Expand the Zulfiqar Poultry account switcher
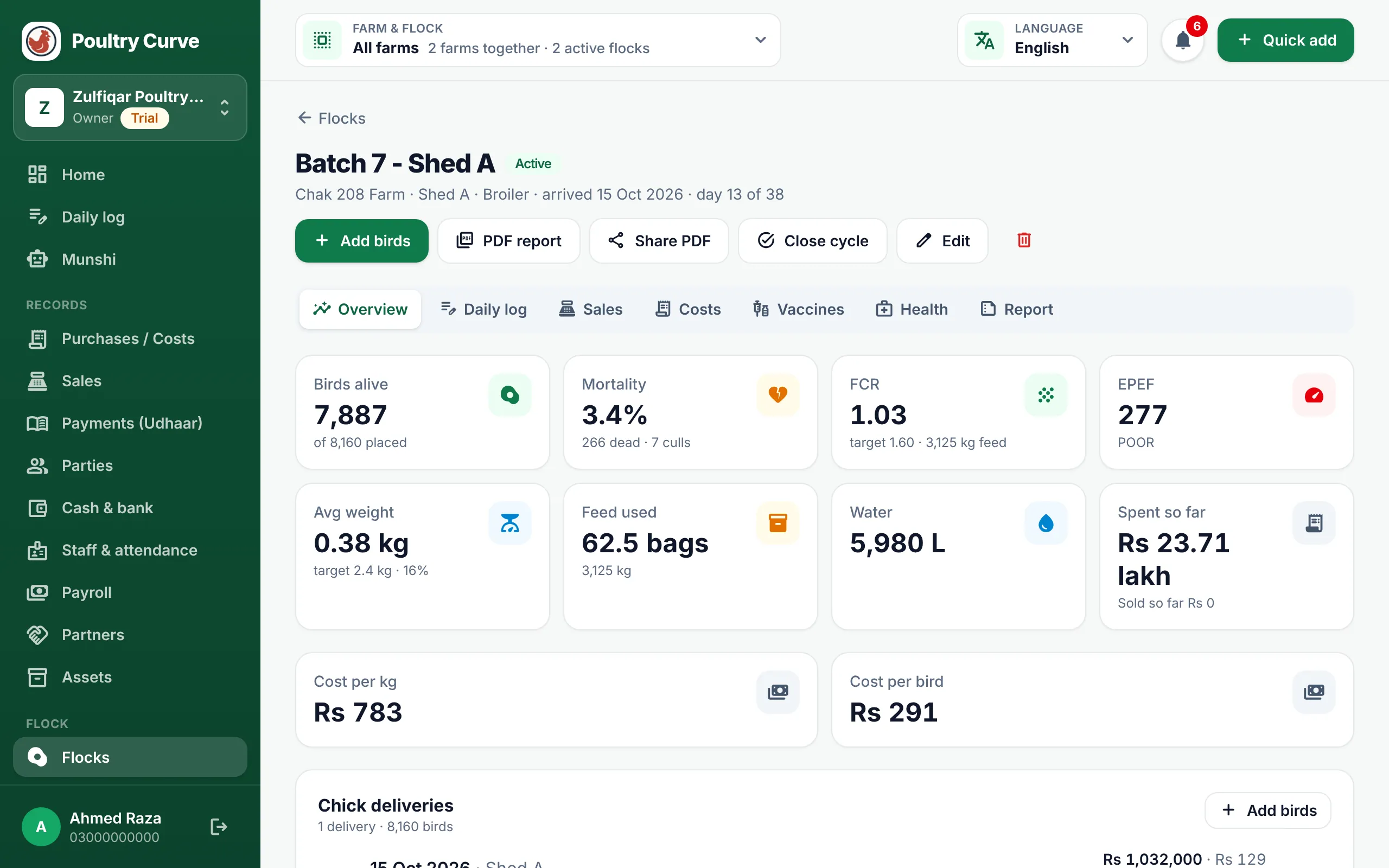The image size is (1389, 868). coord(130,107)
